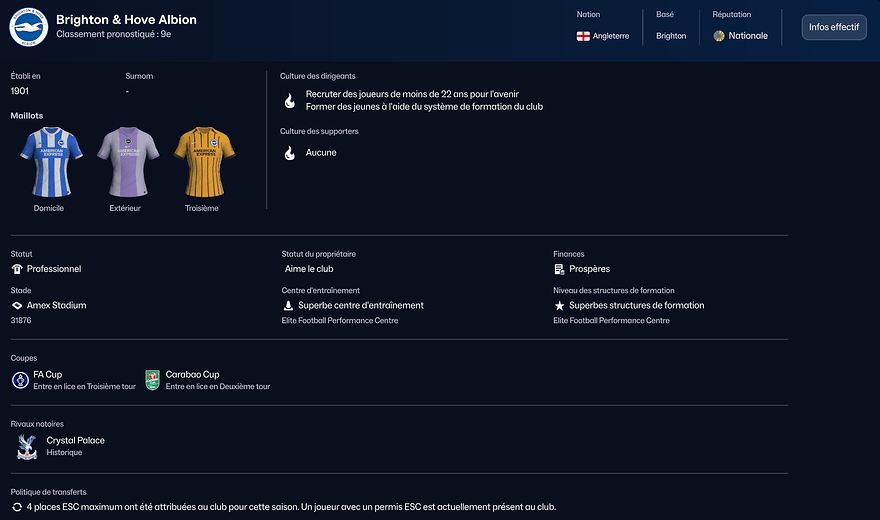Click the FA Cup trophy icon
This screenshot has width=880, height=520.
pos(20,380)
